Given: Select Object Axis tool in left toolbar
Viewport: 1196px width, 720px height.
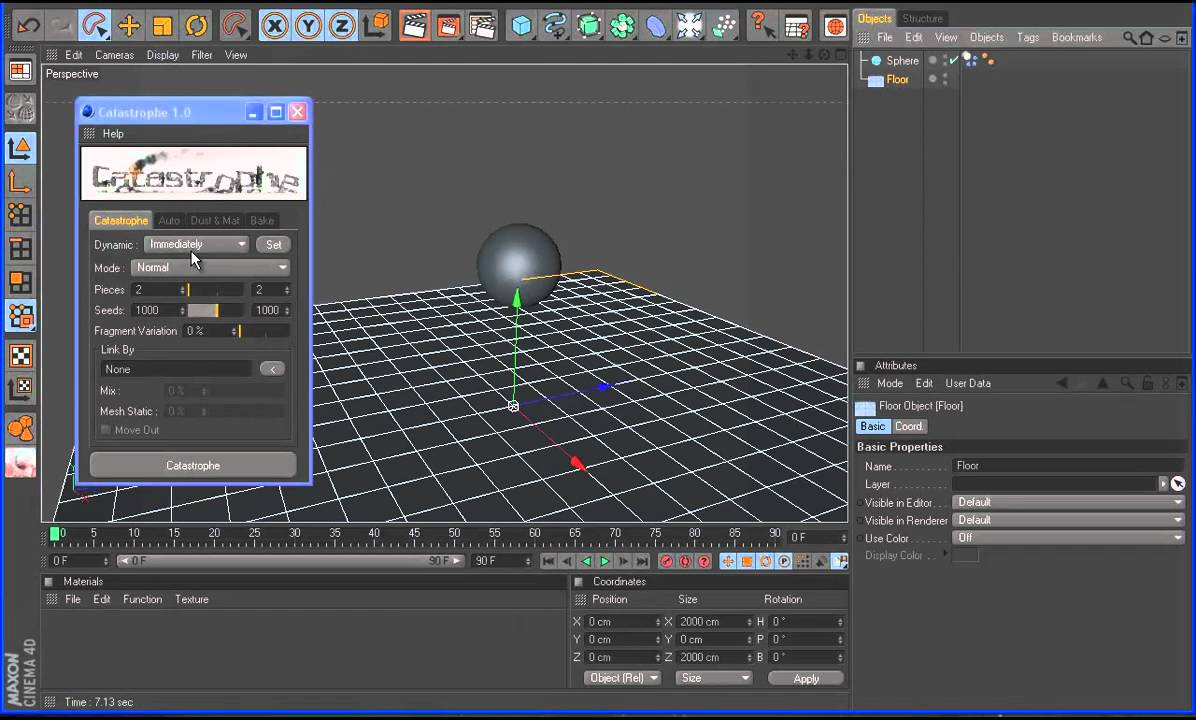Looking at the screenshot, I should click(x=20, y=182).
